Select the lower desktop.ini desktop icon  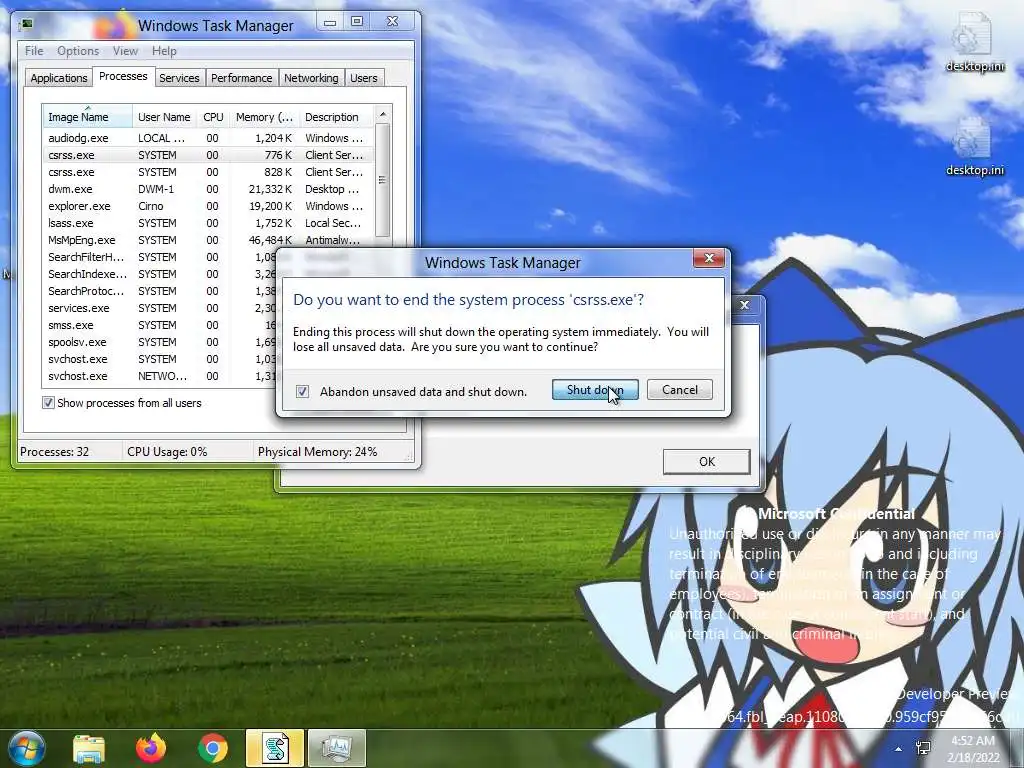(974, 146)
